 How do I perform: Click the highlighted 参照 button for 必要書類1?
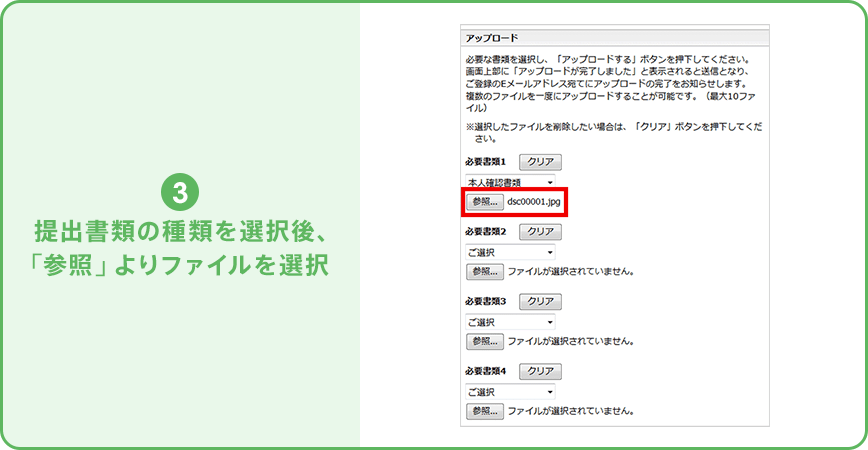484,201
